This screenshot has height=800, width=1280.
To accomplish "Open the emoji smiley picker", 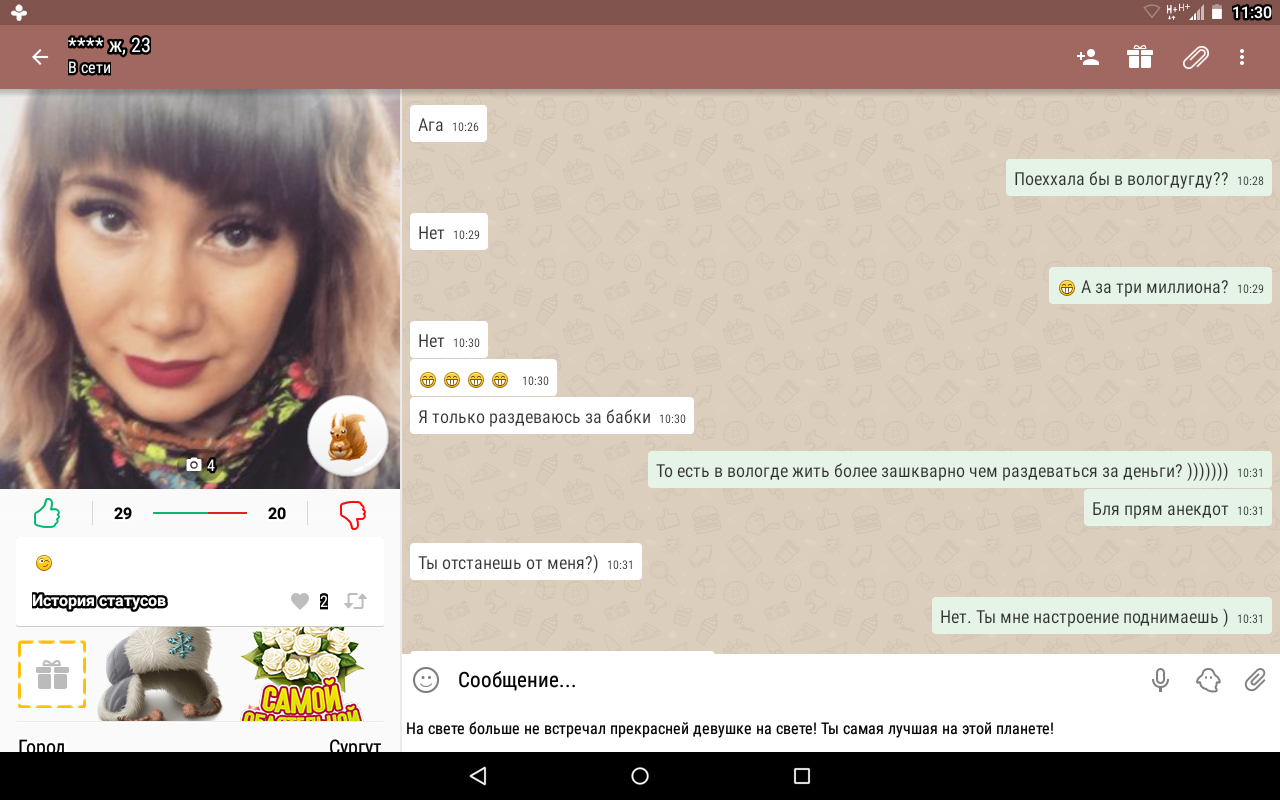I will click(426, 680).
